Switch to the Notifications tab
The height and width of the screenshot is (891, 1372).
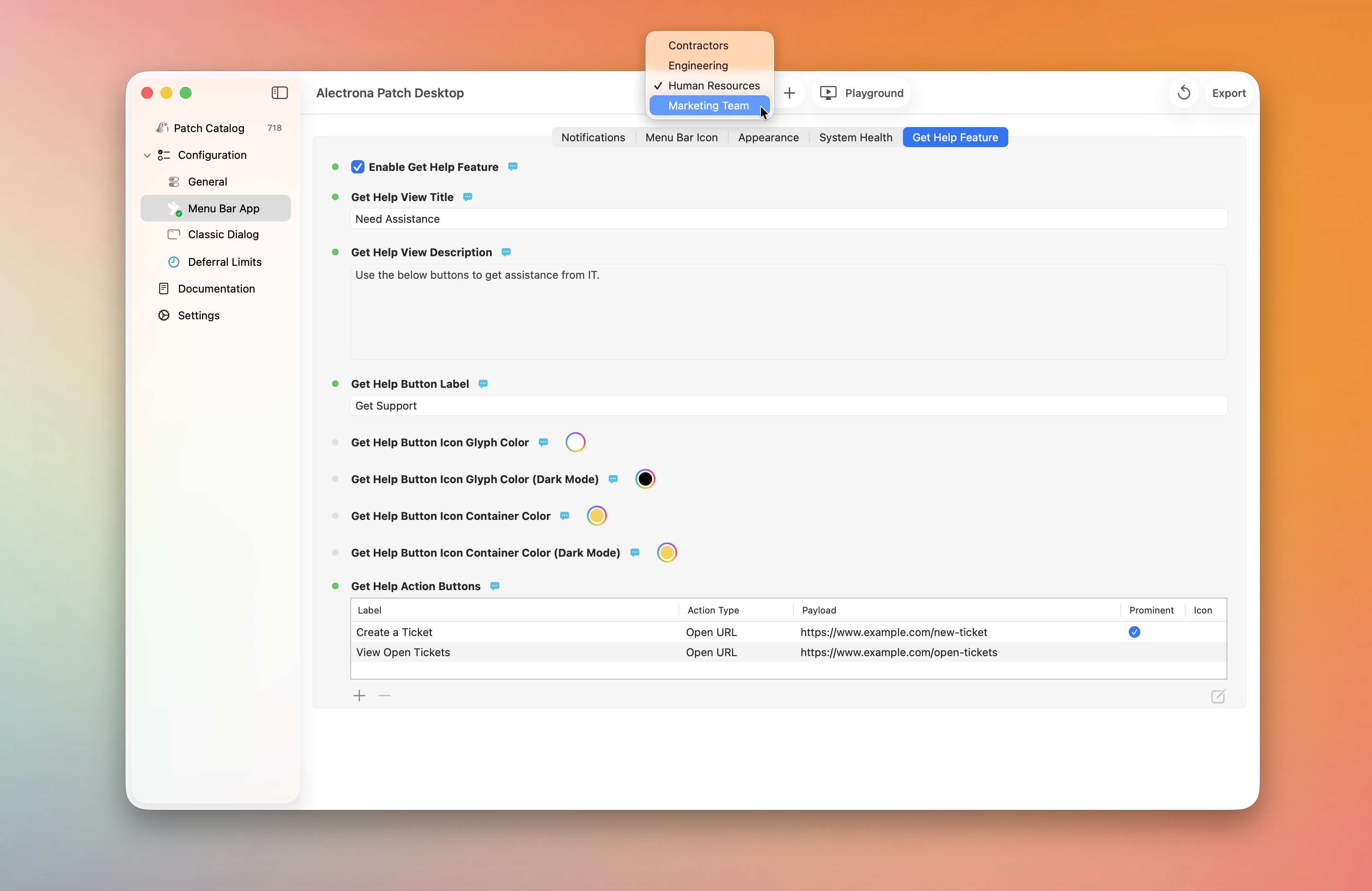coord(593,137)
